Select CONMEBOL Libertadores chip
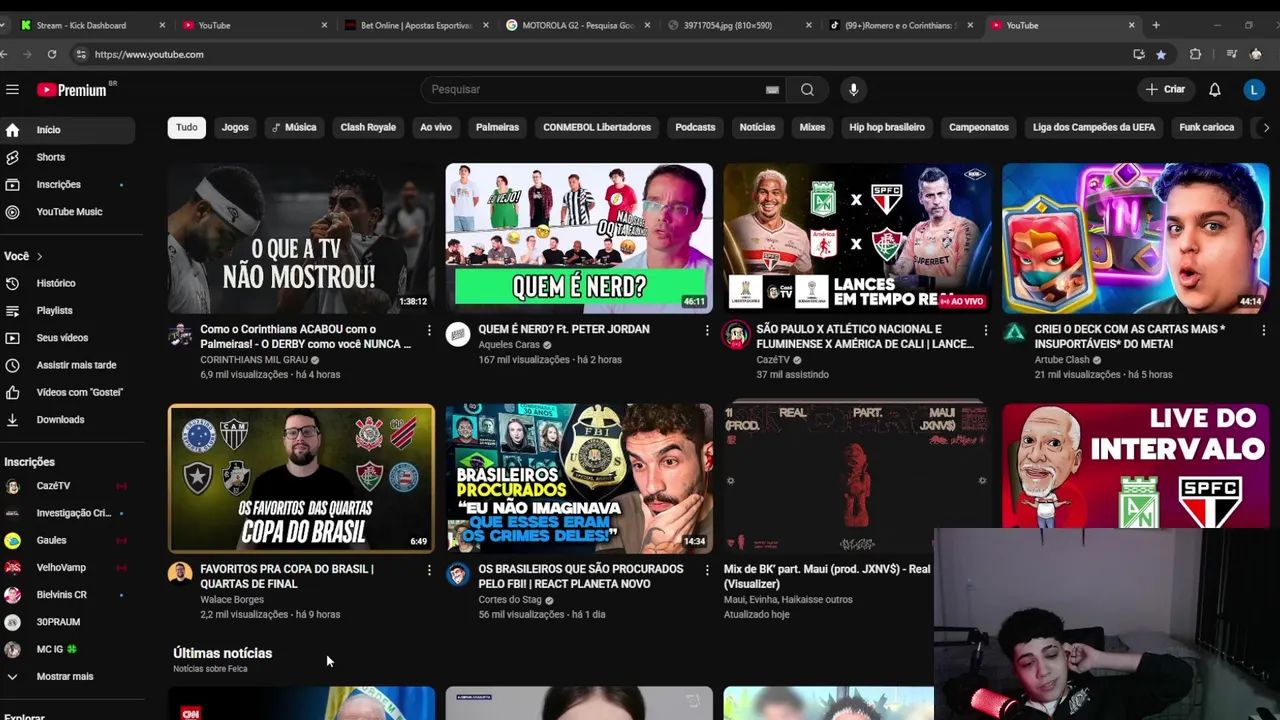Image resolution: width=1280 pixels, height=720 pixels. coord(597,127)
